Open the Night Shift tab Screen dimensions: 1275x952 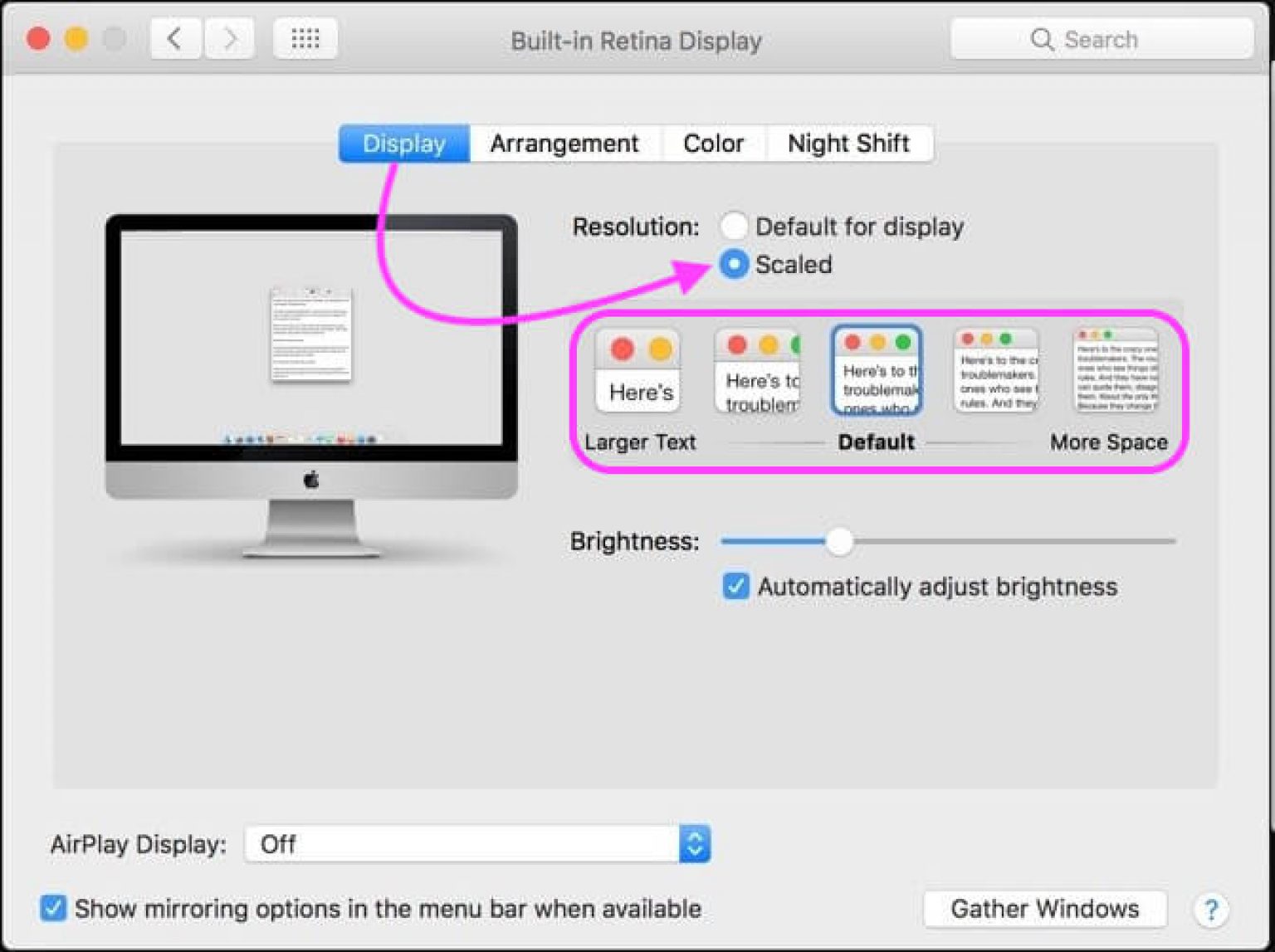point(848,143)
